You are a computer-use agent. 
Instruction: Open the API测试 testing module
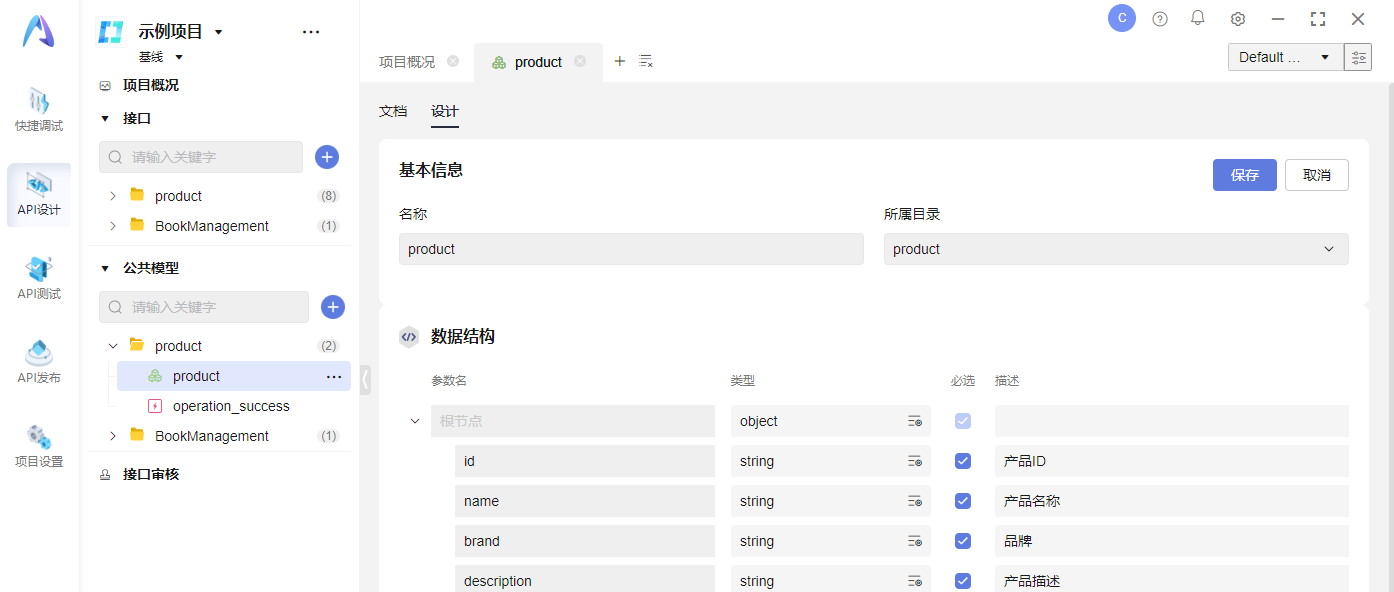point(39,278)
